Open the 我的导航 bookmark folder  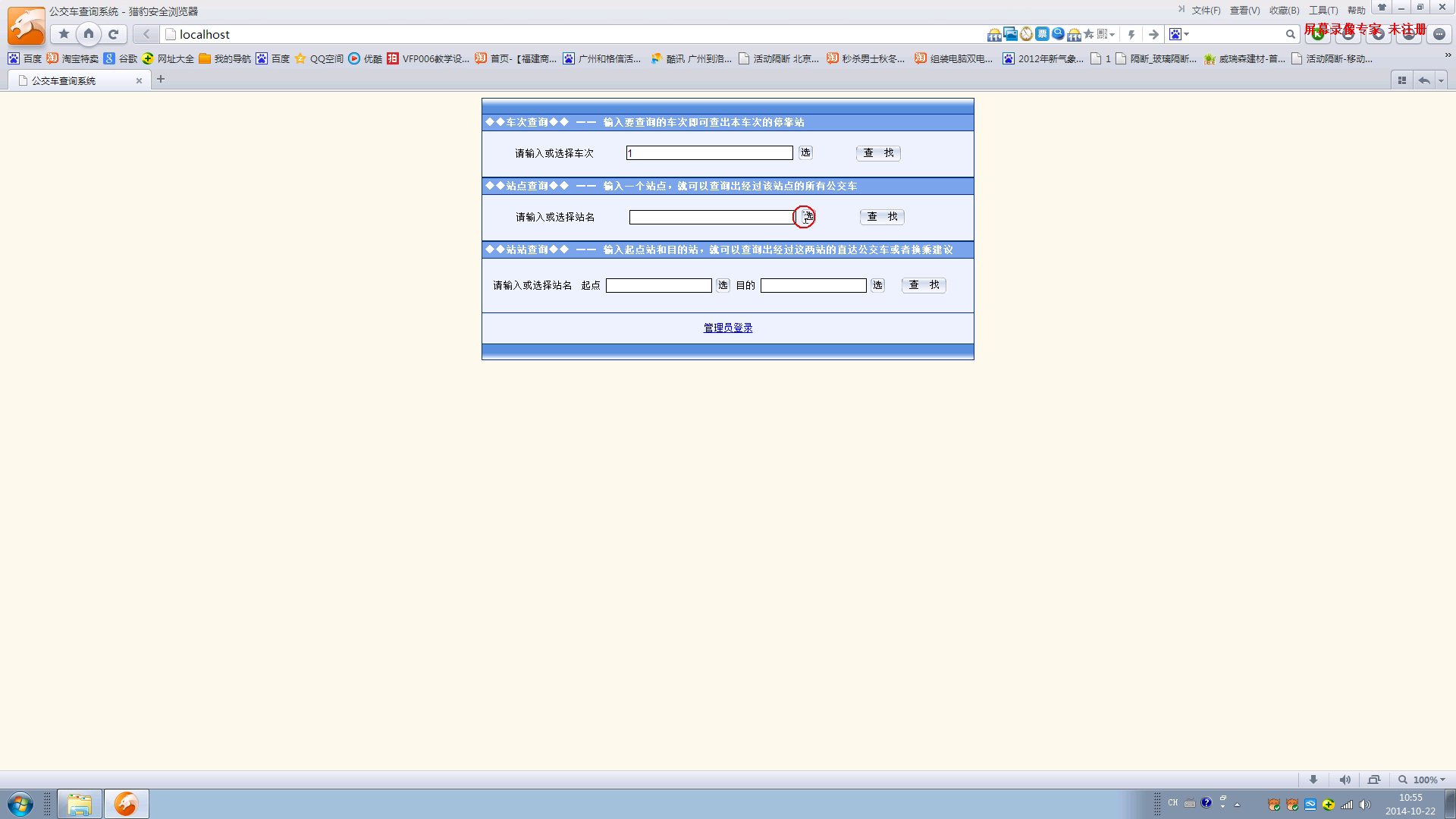coord(225,58)
